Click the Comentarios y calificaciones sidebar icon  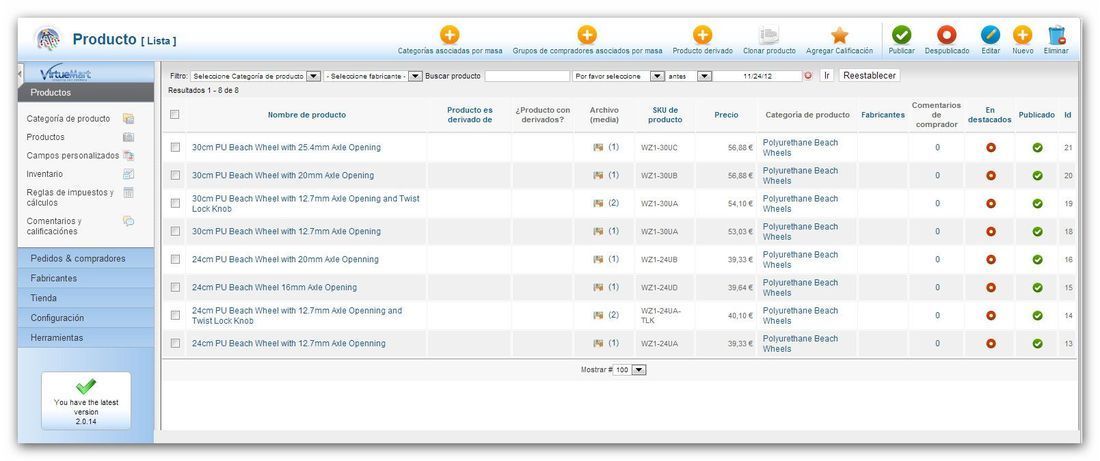tap(128, 220)
